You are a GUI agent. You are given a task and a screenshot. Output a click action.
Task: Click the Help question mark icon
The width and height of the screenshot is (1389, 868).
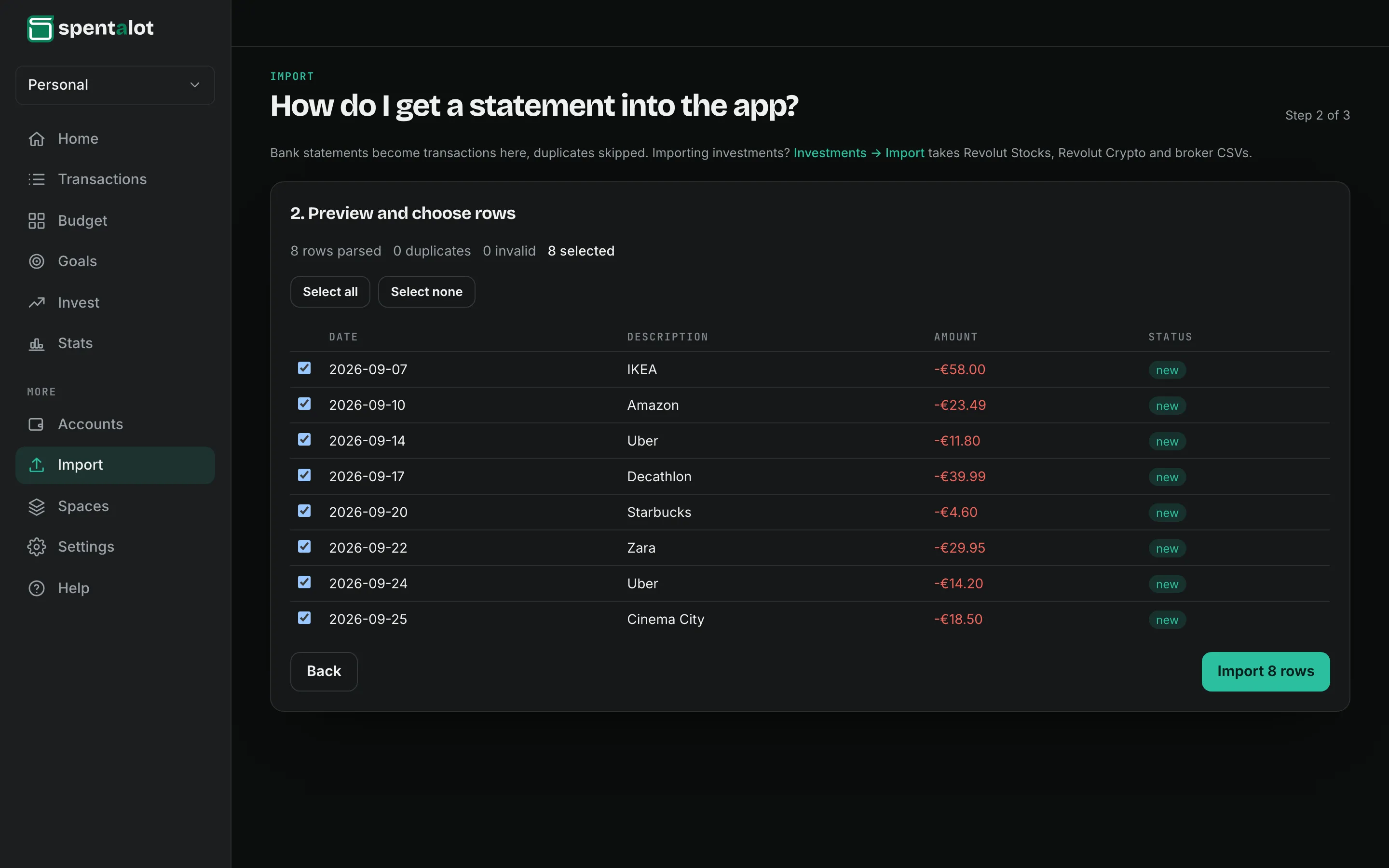pos(37,588)
